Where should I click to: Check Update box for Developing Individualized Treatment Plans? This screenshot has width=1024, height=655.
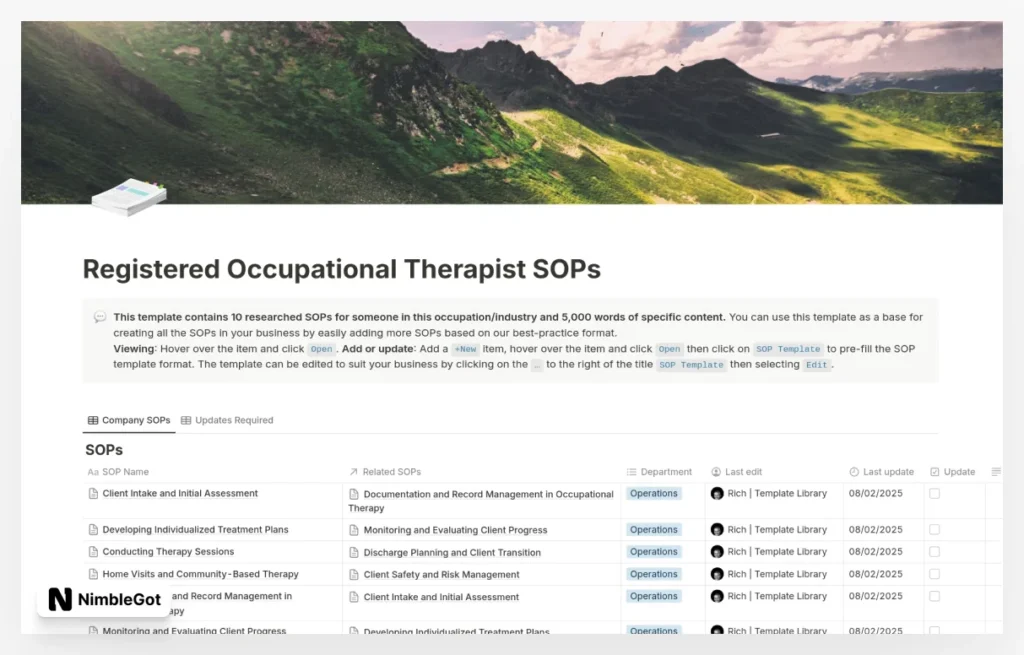pyautogui.click(x=935, y=530)
